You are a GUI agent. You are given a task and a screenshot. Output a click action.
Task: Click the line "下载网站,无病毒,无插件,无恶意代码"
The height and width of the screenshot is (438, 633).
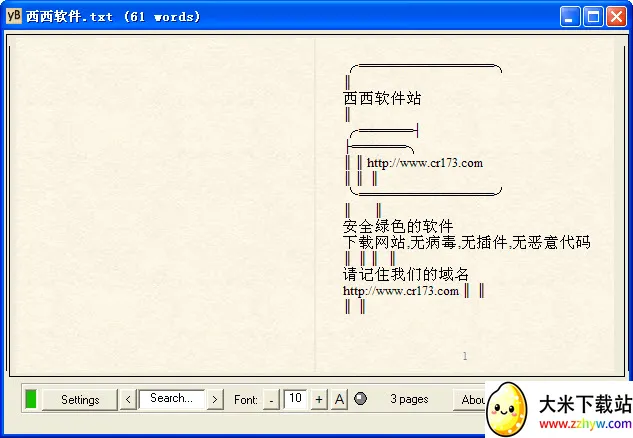pyautogui.click(x=467, y=242)
